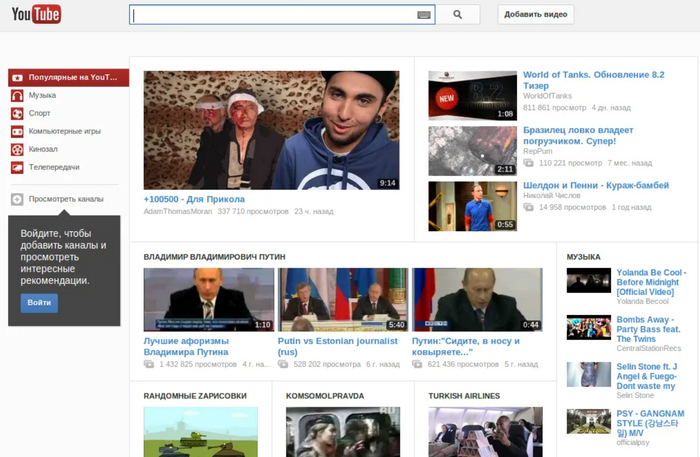
Task: Click the Компьютерные игры gamepad icon
Action: coord(17,132)
